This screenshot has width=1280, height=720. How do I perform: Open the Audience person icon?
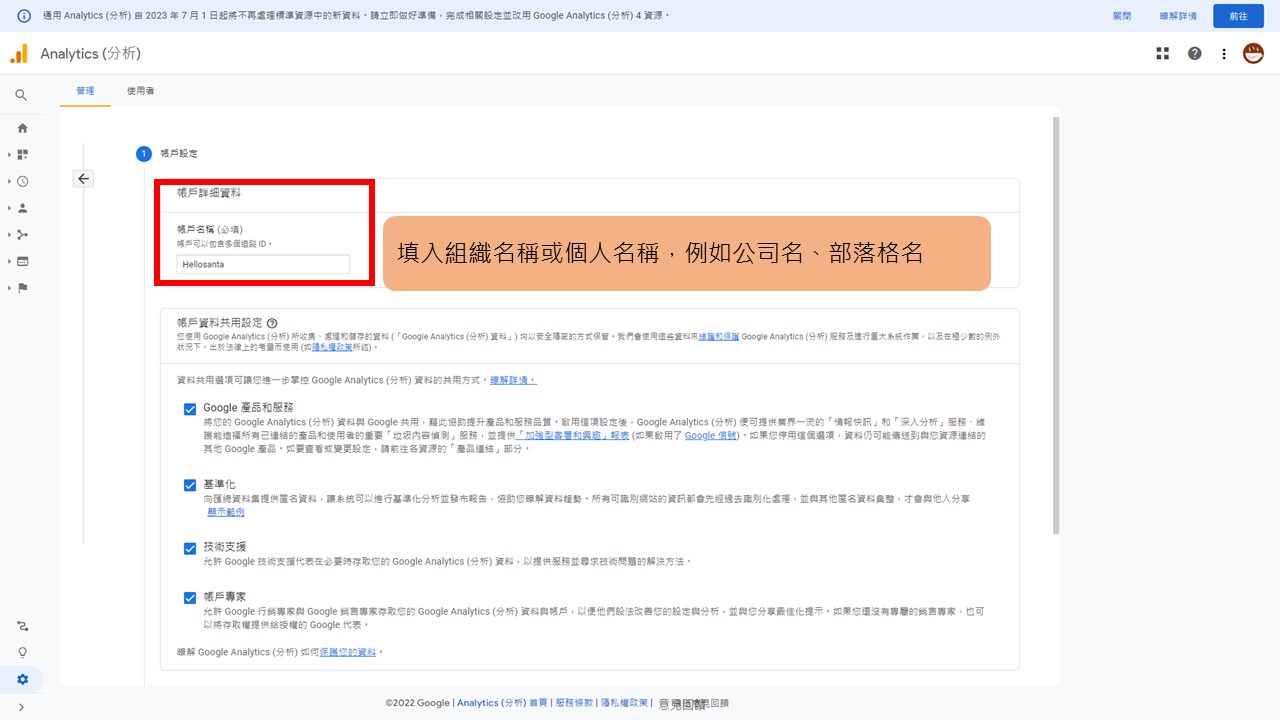tap(22, 208)
